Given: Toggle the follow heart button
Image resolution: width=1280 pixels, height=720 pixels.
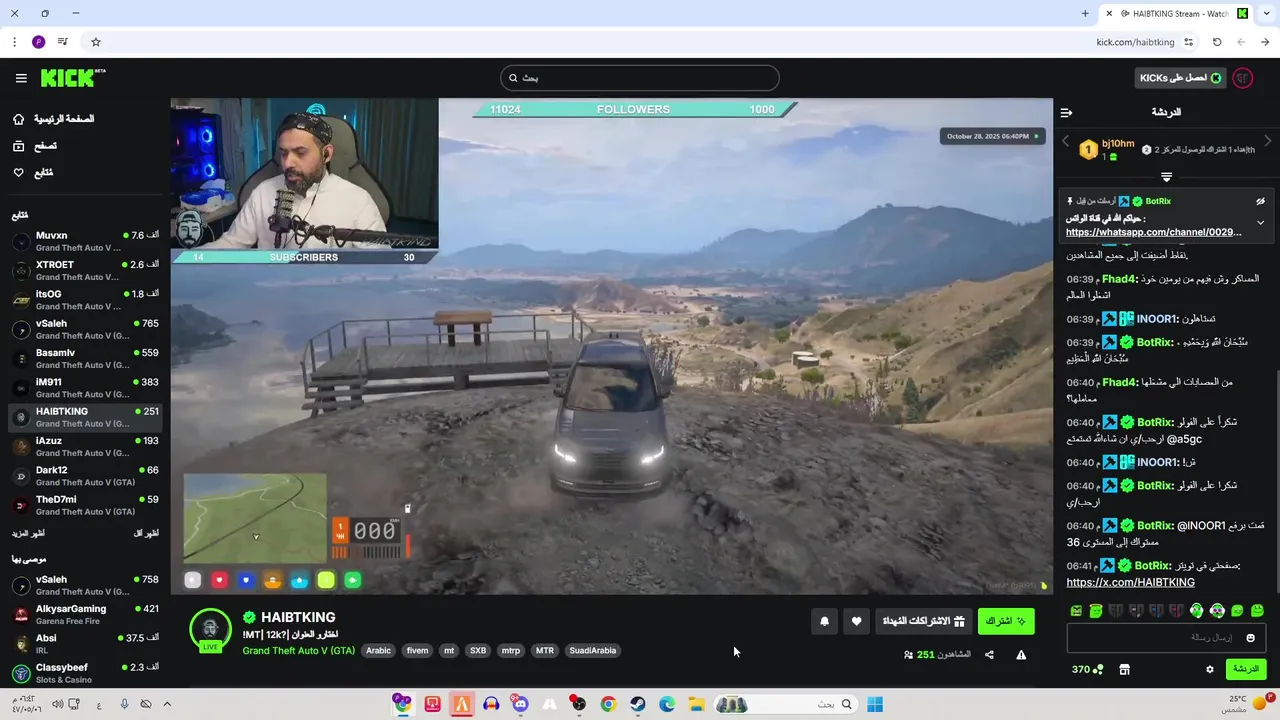Looking at the screenshot, I should click(856, 621).
